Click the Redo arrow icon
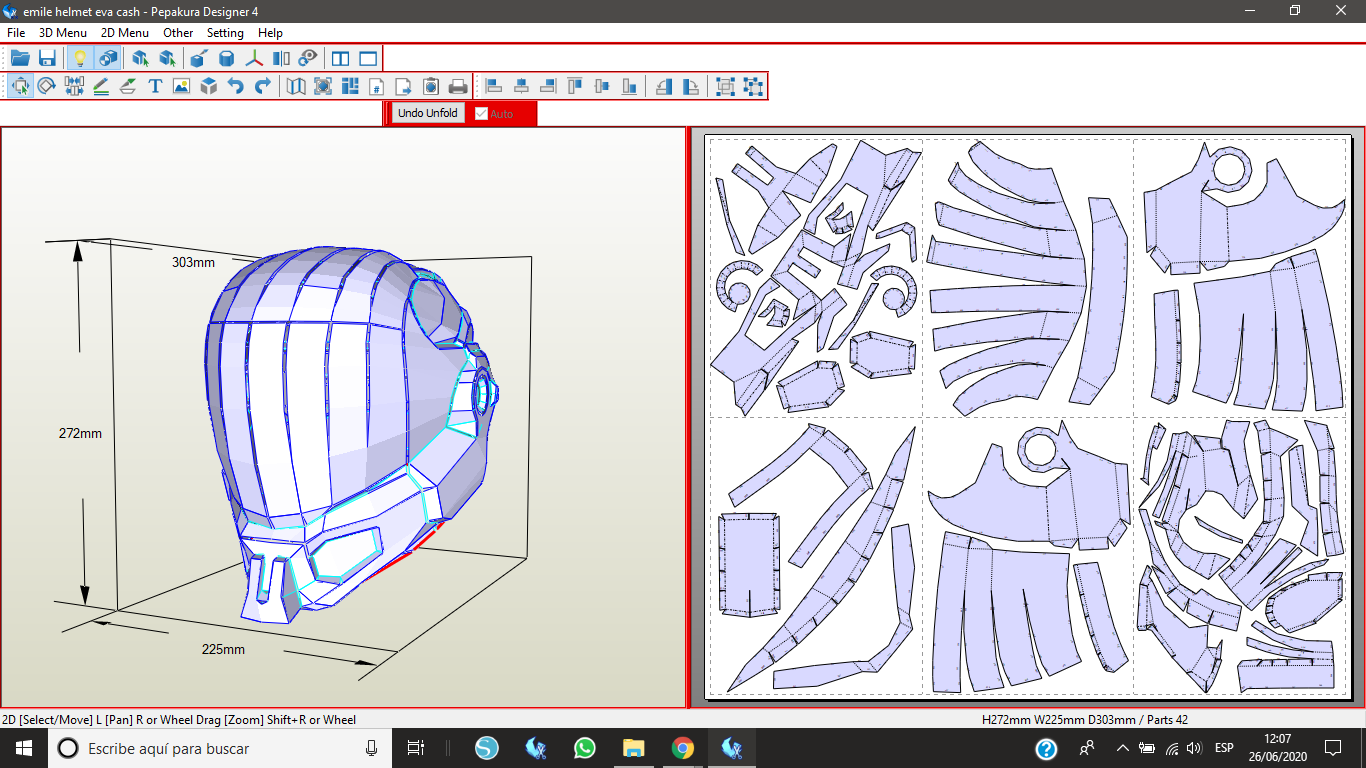Screen dimensions: 1366x768 coord(262,86)
